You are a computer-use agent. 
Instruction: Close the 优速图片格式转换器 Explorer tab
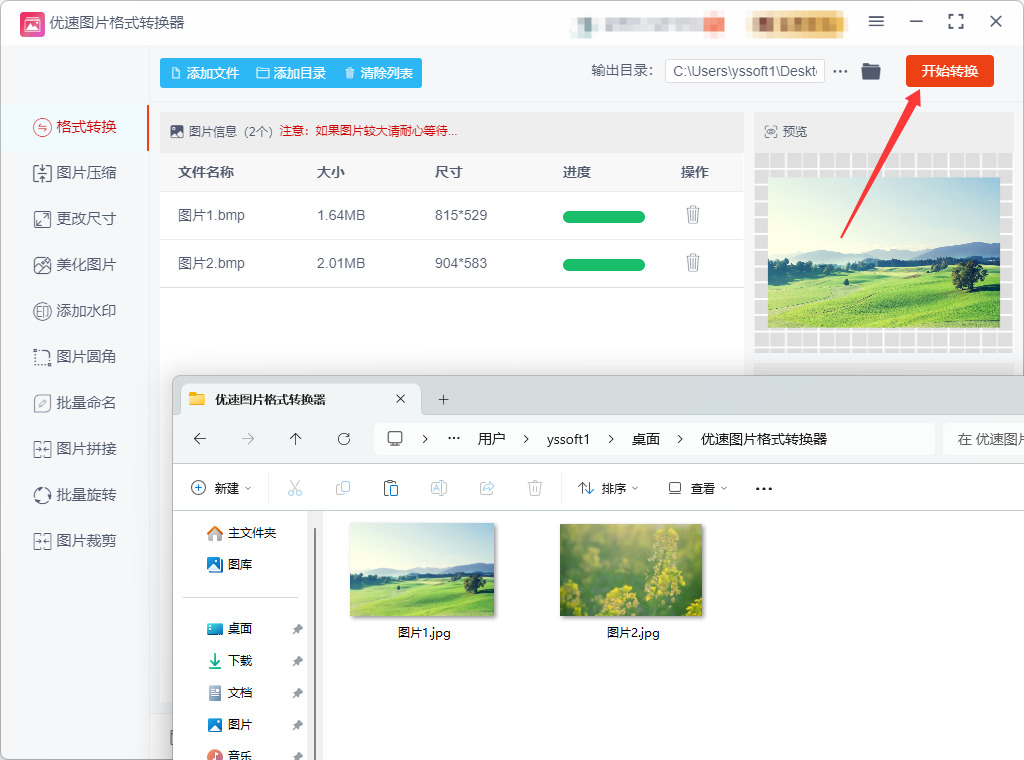[x=400, y=399]
